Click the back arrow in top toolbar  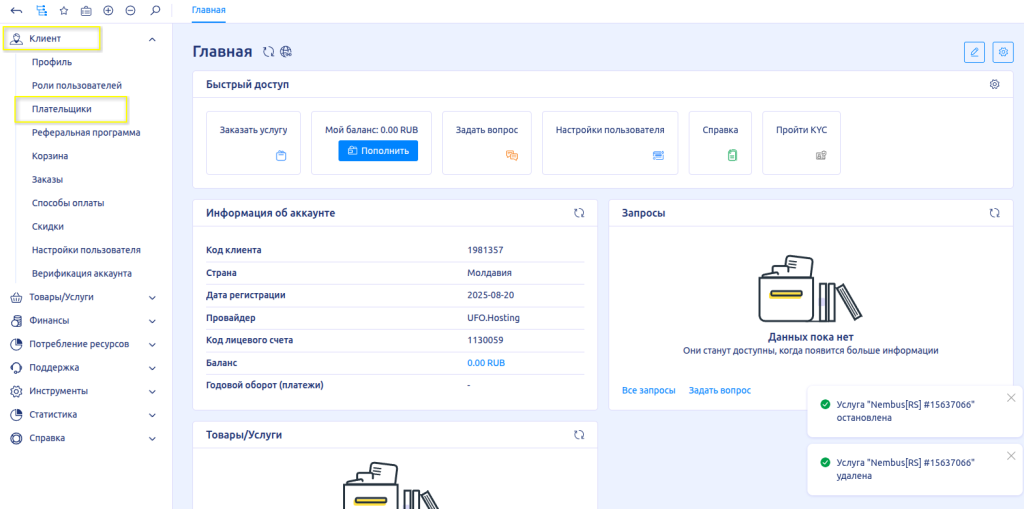coord(16,10)
